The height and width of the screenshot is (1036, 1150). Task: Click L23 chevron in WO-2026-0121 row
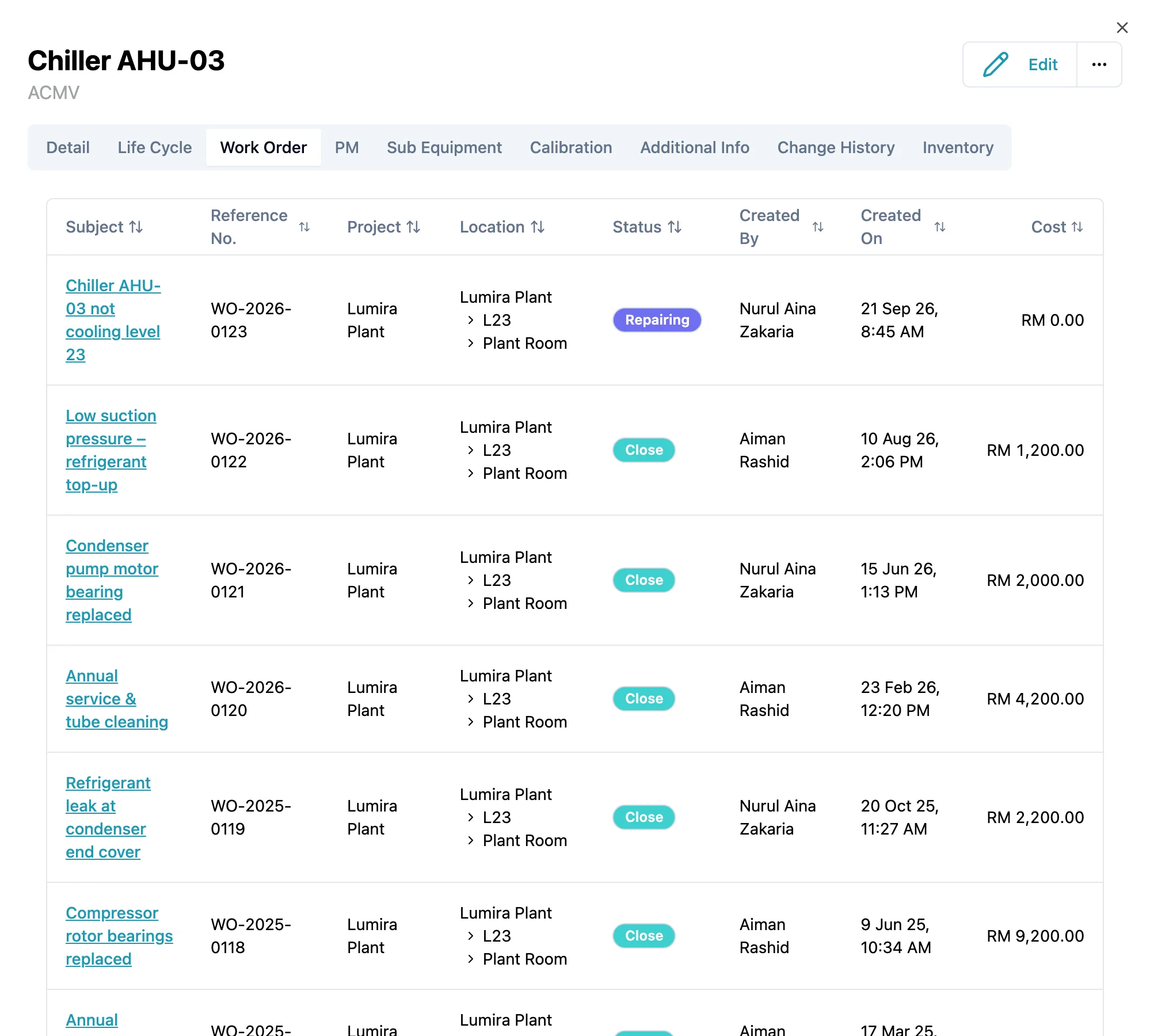[x=471, y=580]
